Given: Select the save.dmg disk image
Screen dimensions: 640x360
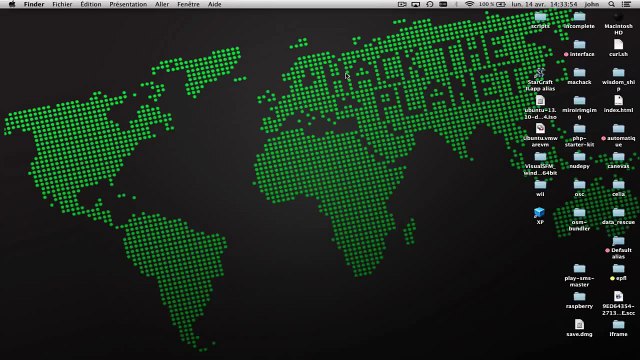Looking at the screenshot, I should coord(579,324).
